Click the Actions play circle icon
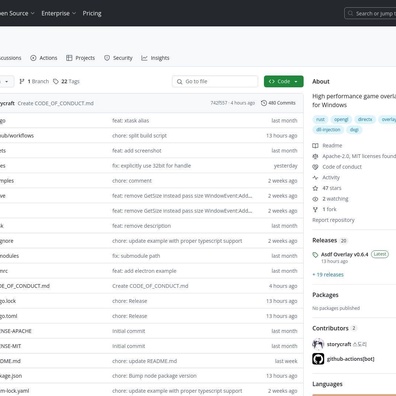Viewport: 396px width, 396px height. point(33,58)
